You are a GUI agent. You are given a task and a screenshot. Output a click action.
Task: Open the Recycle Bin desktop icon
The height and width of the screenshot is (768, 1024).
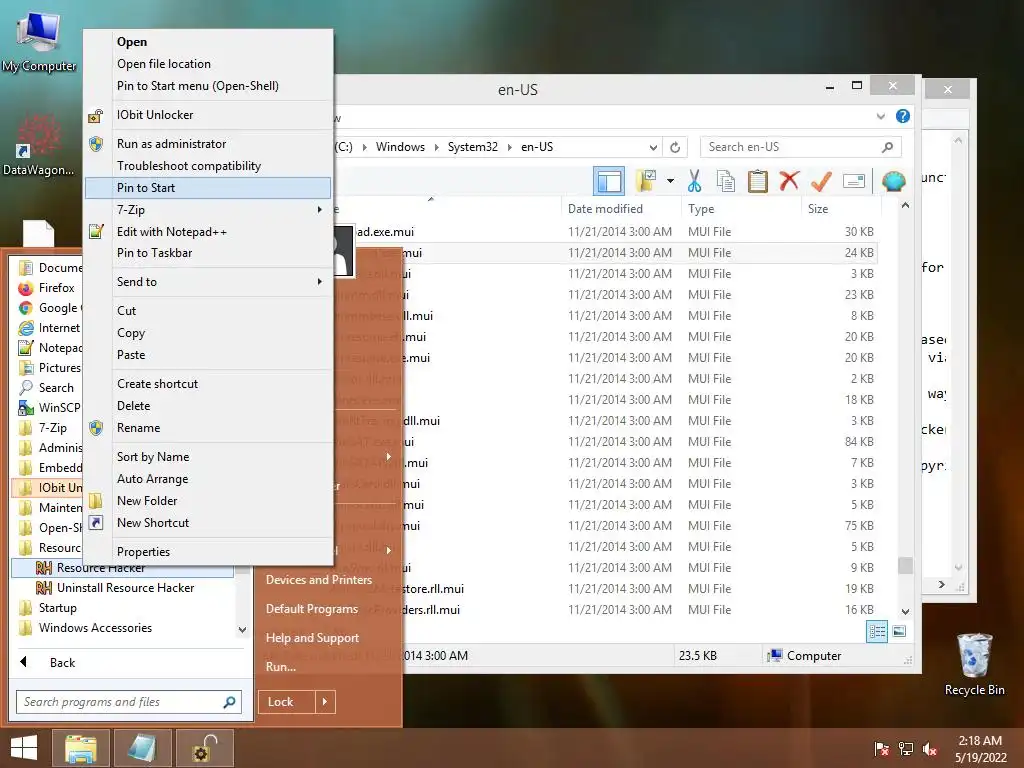(974, 664)
